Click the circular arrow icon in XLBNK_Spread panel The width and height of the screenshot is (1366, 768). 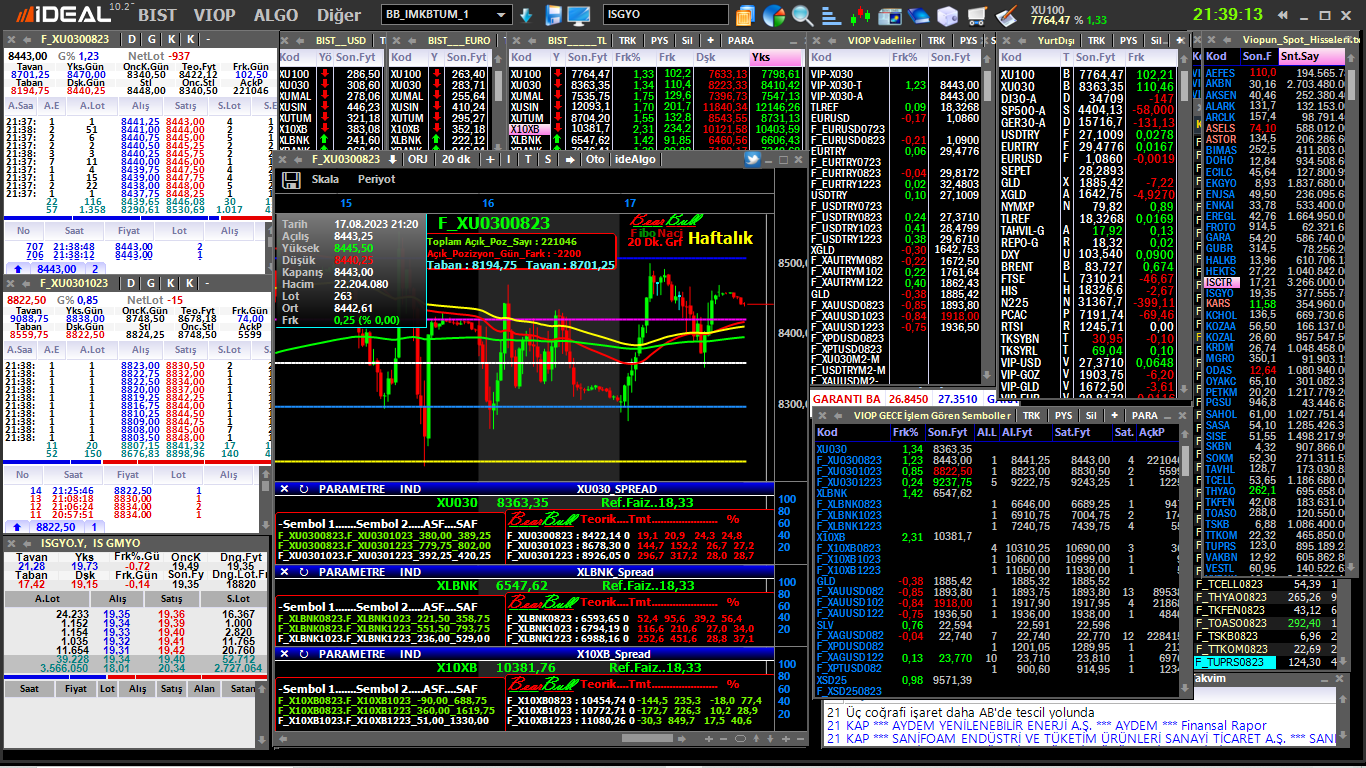point(304,572)
